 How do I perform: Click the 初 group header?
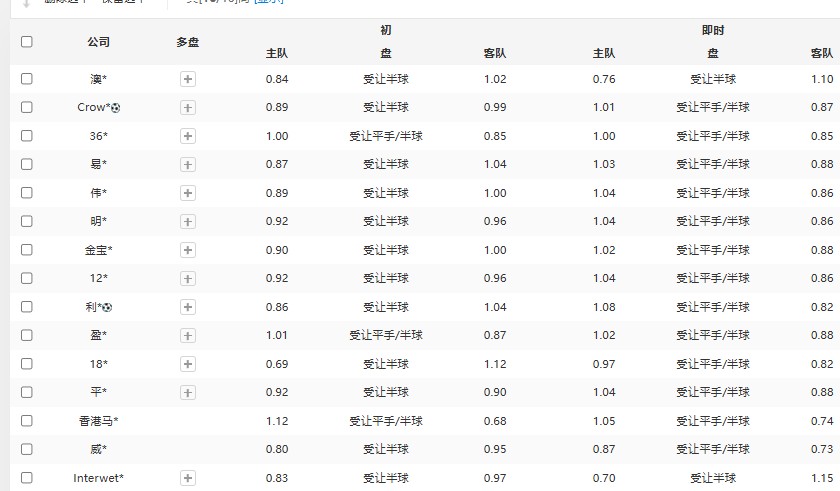386,30
